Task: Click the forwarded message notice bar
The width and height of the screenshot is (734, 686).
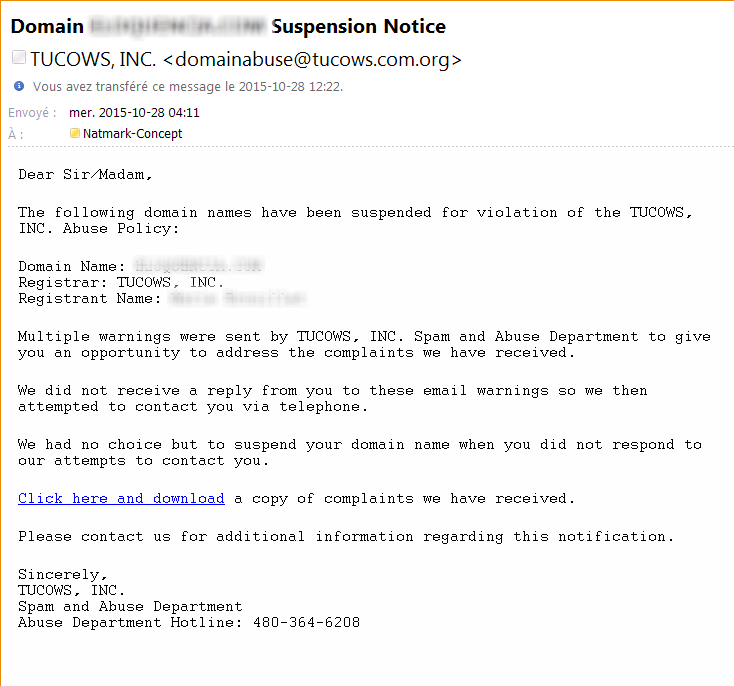Action: [x=188, y=87]
